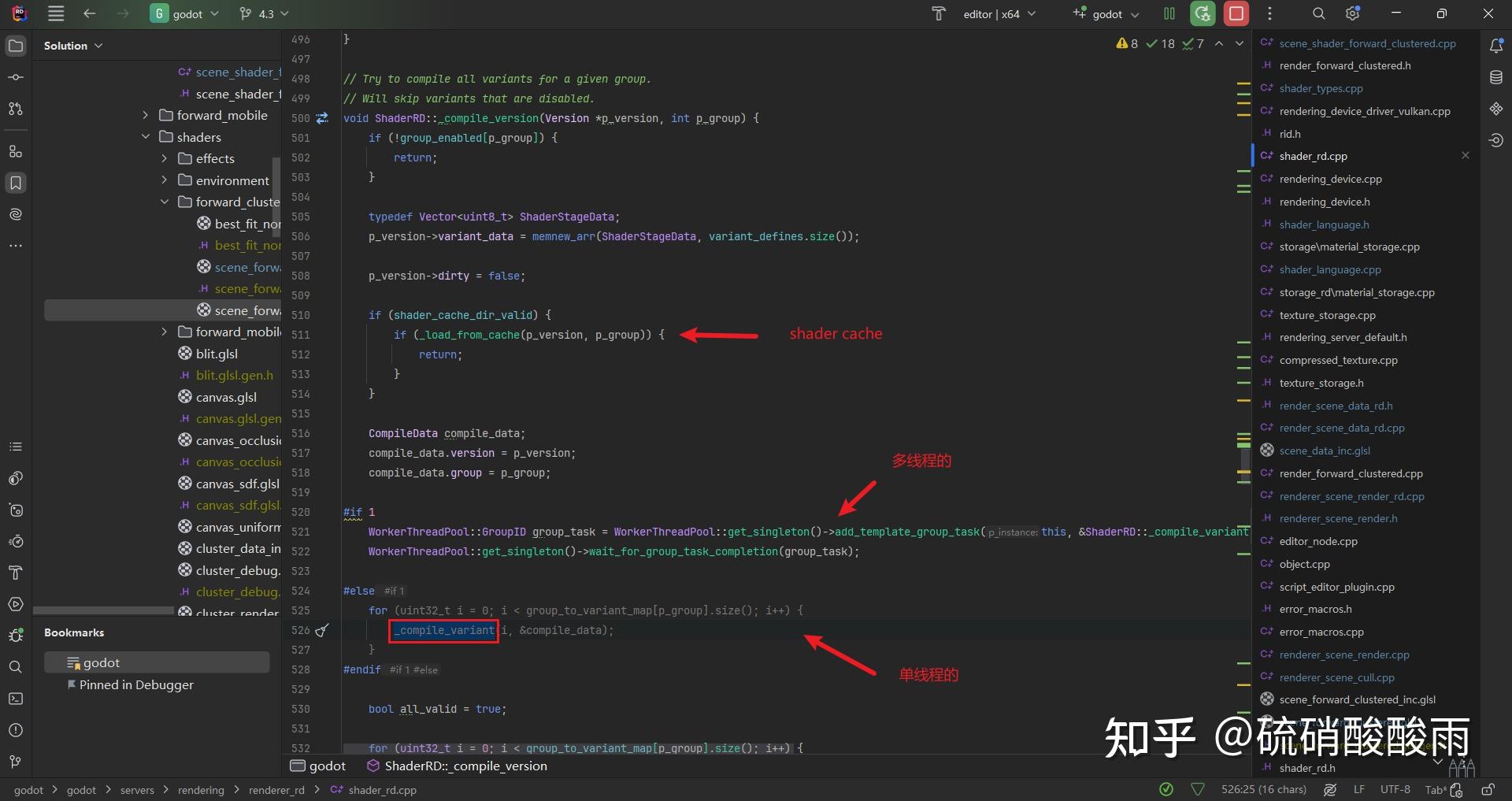
Task: Click the rendering breadcrumb in the status bar
Action: pos(201,790)
